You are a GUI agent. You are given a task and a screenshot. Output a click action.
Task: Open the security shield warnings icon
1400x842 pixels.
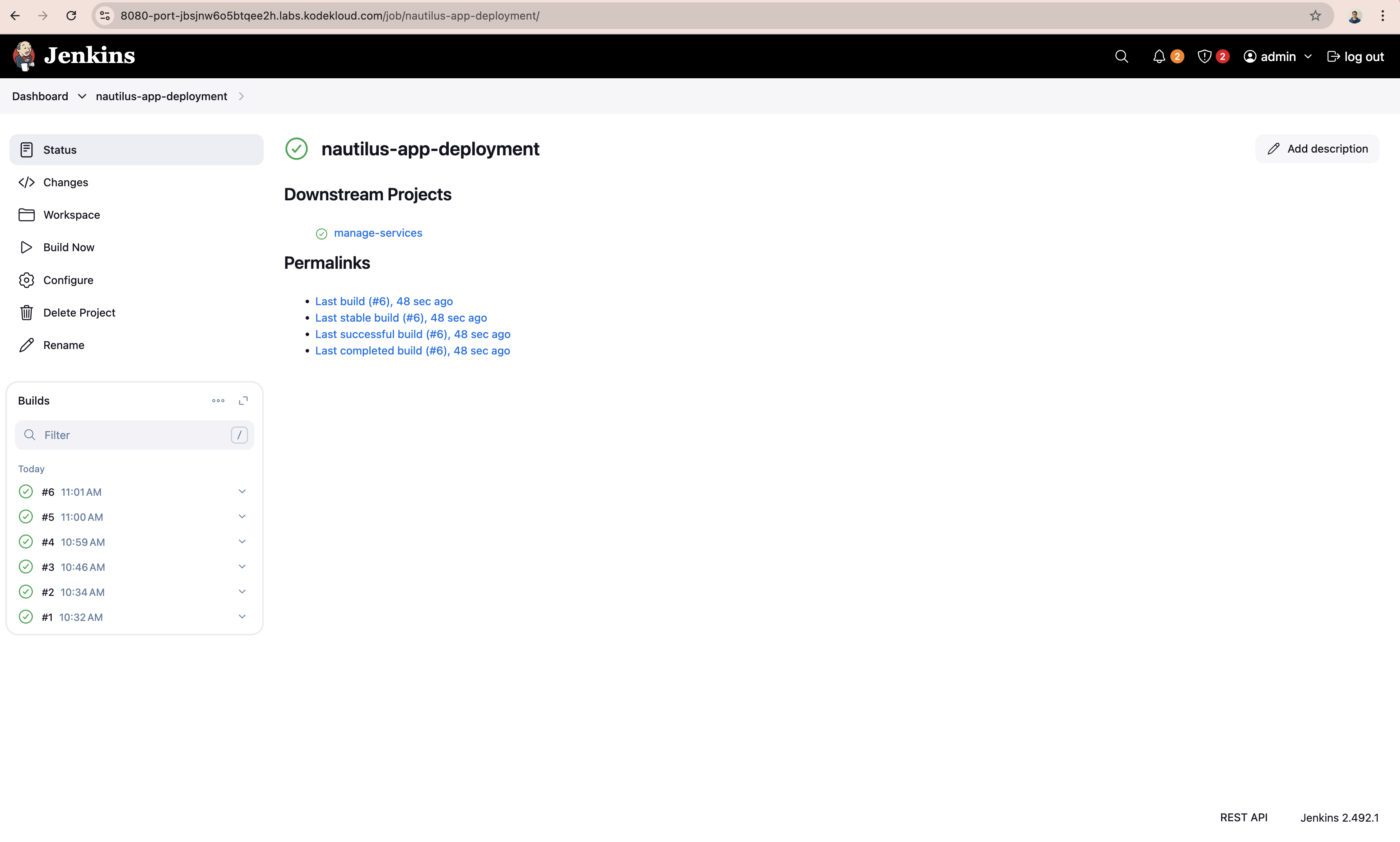1204,56
